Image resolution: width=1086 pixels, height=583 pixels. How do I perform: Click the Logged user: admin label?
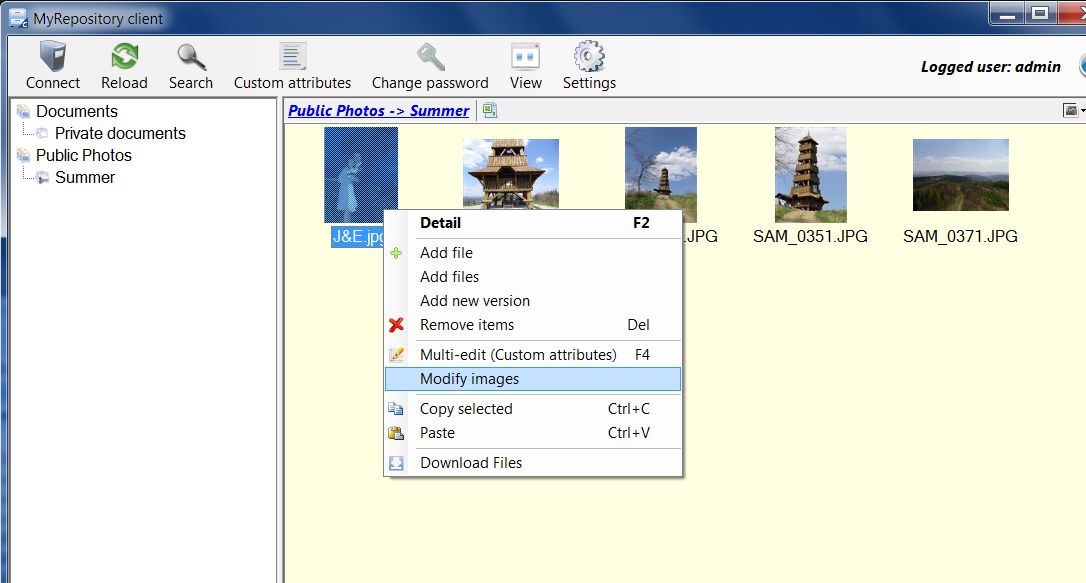[990, 67]
